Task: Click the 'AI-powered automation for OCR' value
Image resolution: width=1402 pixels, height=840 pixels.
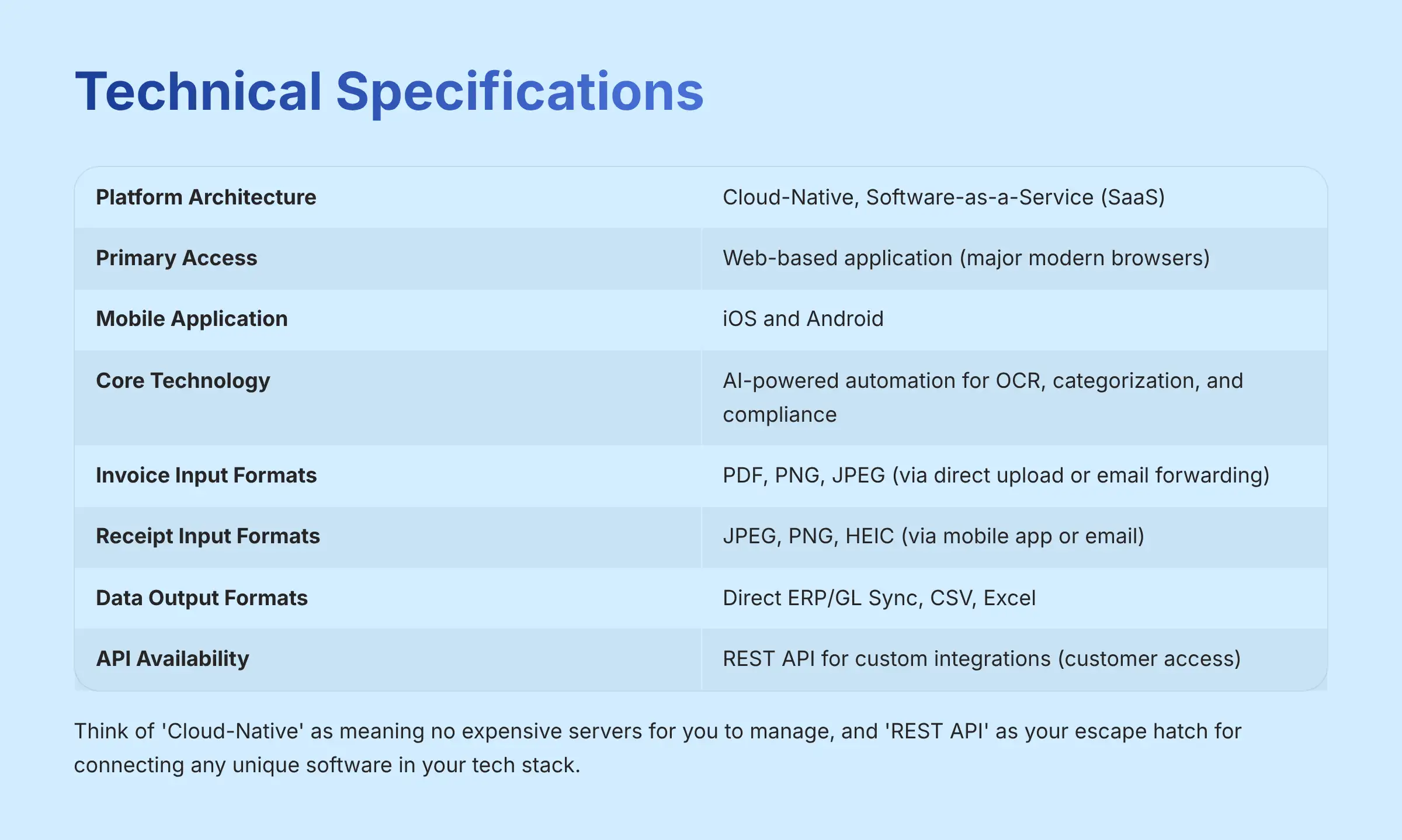Action: 983,398
